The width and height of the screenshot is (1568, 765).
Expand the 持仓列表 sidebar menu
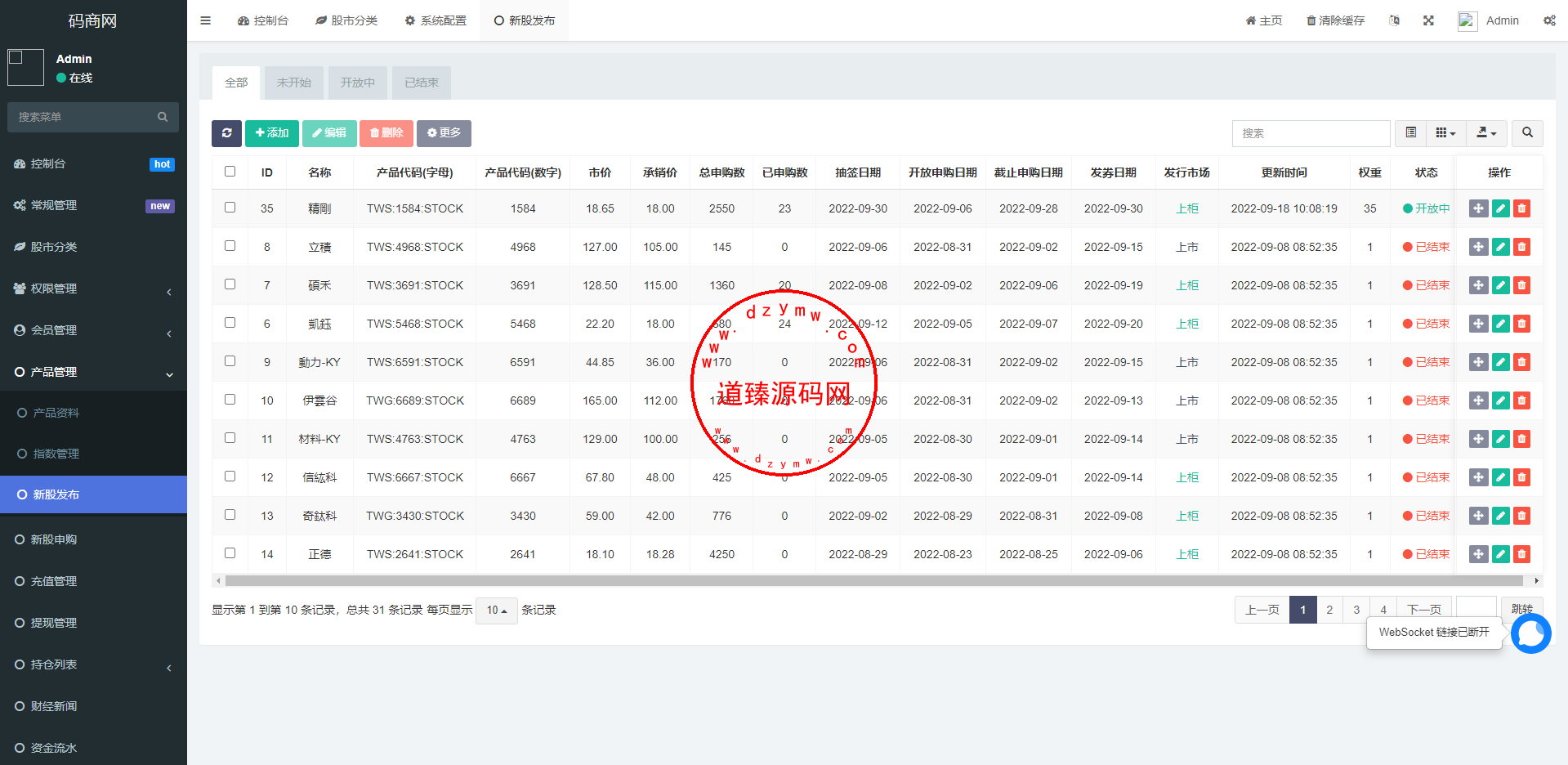93,664
